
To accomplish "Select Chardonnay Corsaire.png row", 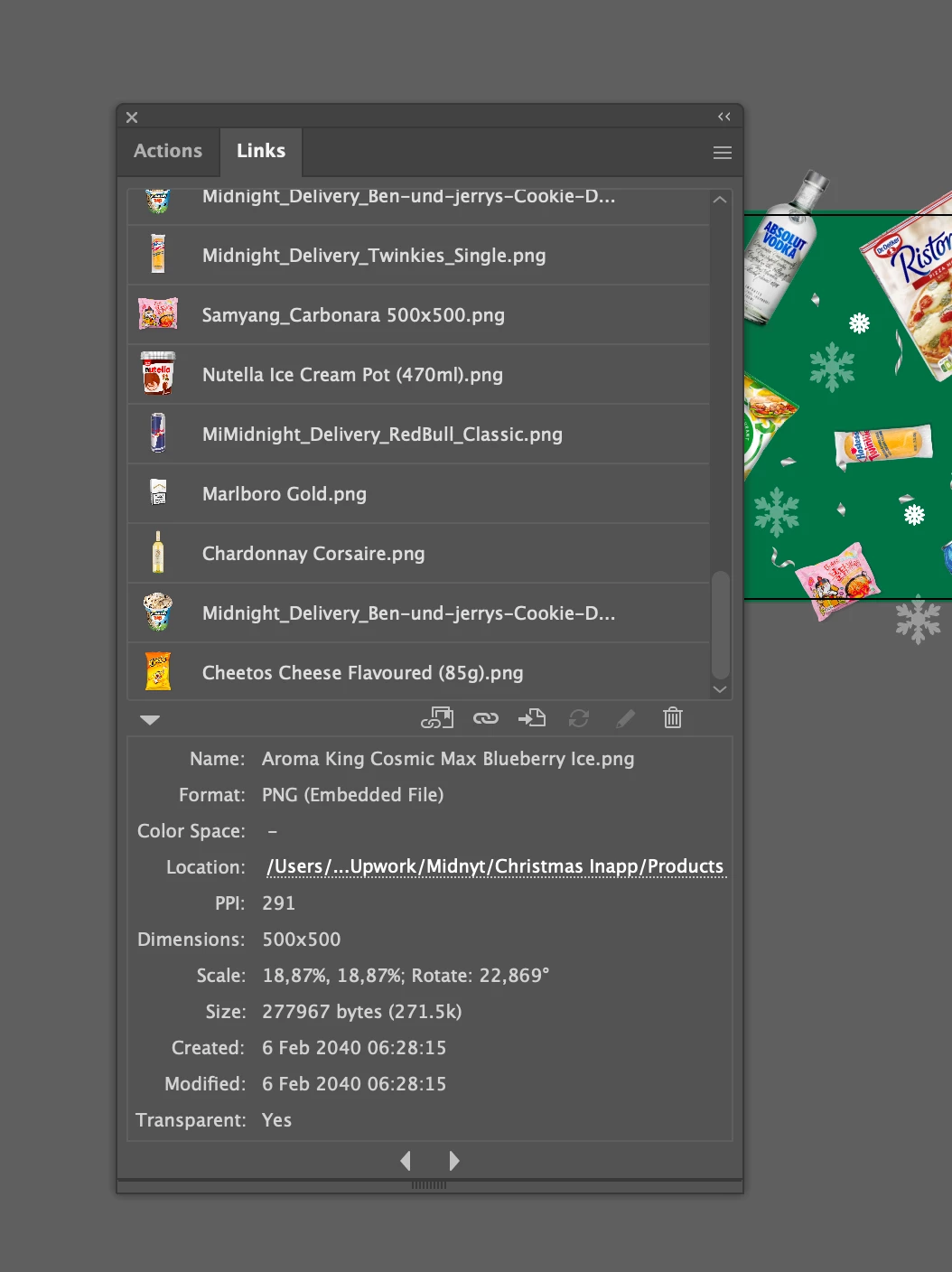I will tap(419, 554).
